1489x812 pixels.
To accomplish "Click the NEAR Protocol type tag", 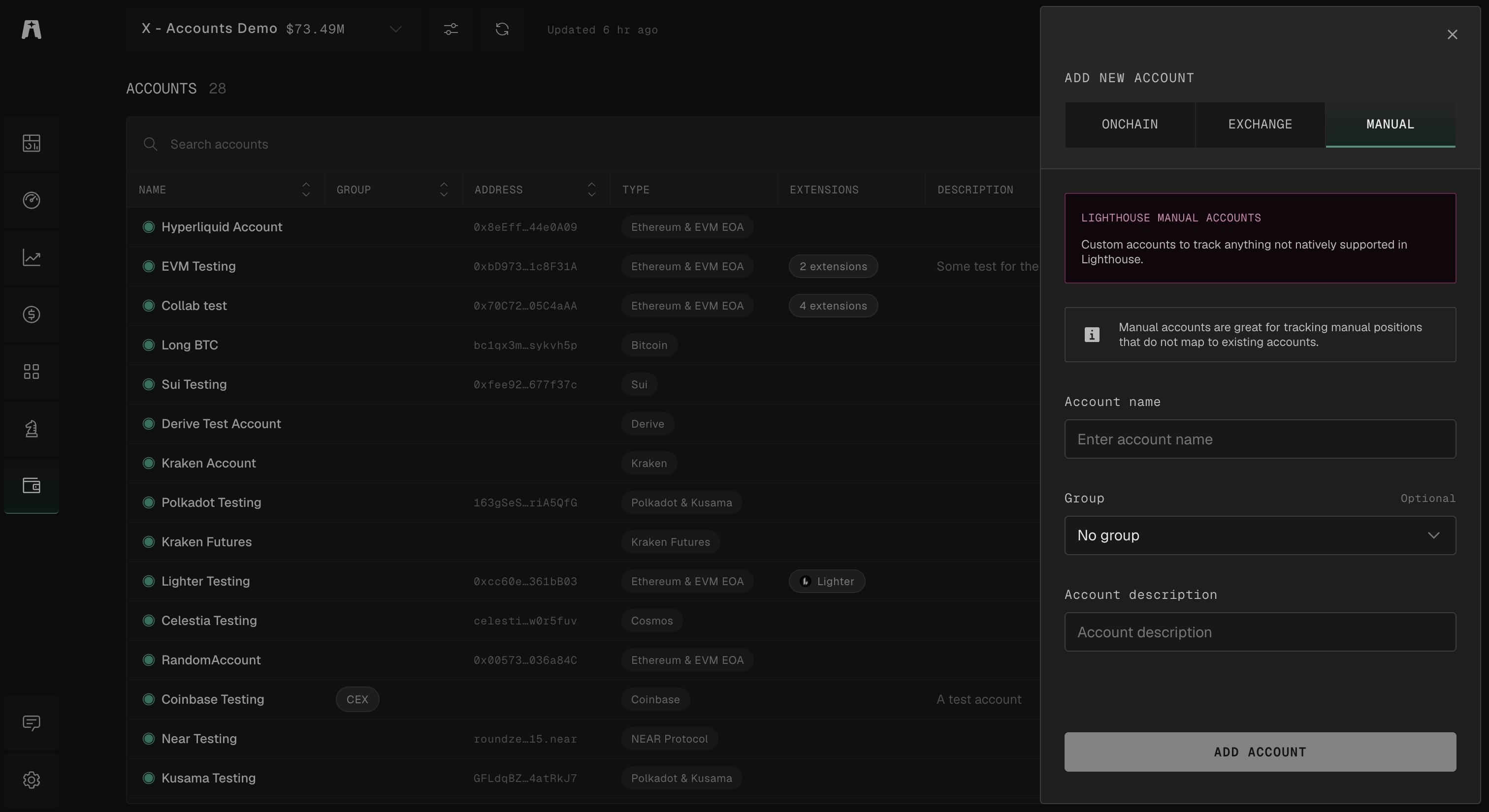I will point(669,739).
